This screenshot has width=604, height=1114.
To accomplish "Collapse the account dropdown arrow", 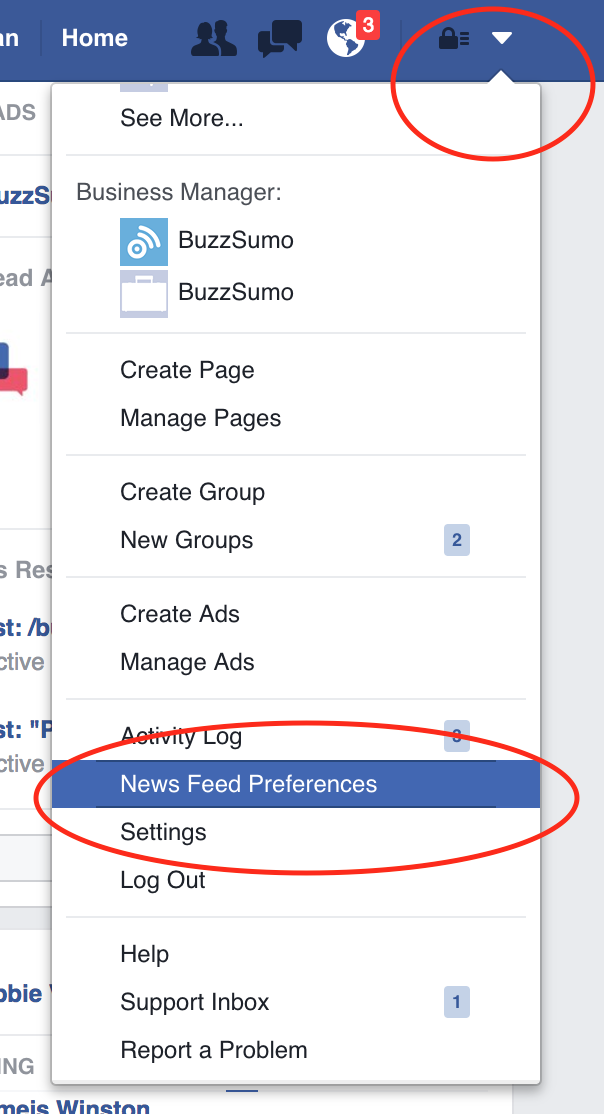I will click(x=502, y=39).
